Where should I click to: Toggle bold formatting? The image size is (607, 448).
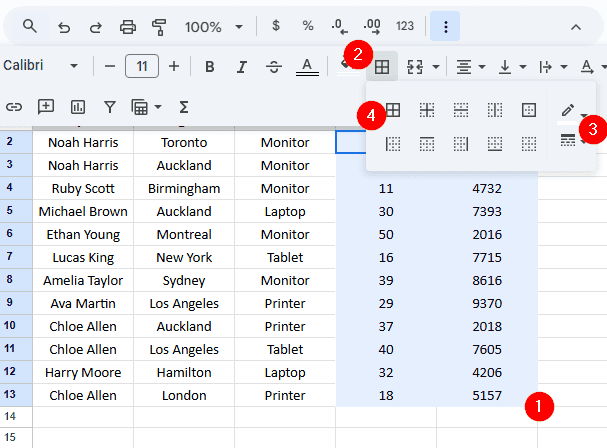point(209,67)
